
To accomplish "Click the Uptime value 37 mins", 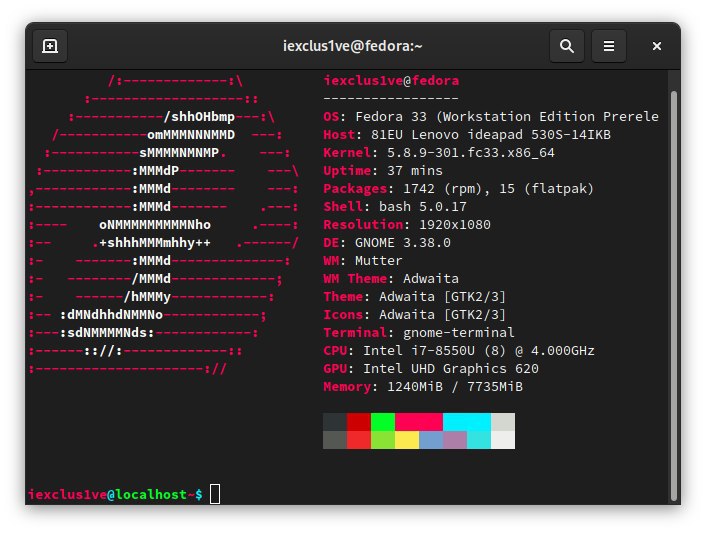I will tap(415, 171).
